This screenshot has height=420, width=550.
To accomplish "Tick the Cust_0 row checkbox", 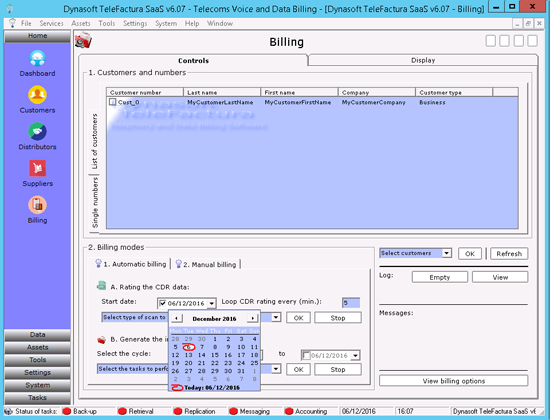I will [112, 102].
